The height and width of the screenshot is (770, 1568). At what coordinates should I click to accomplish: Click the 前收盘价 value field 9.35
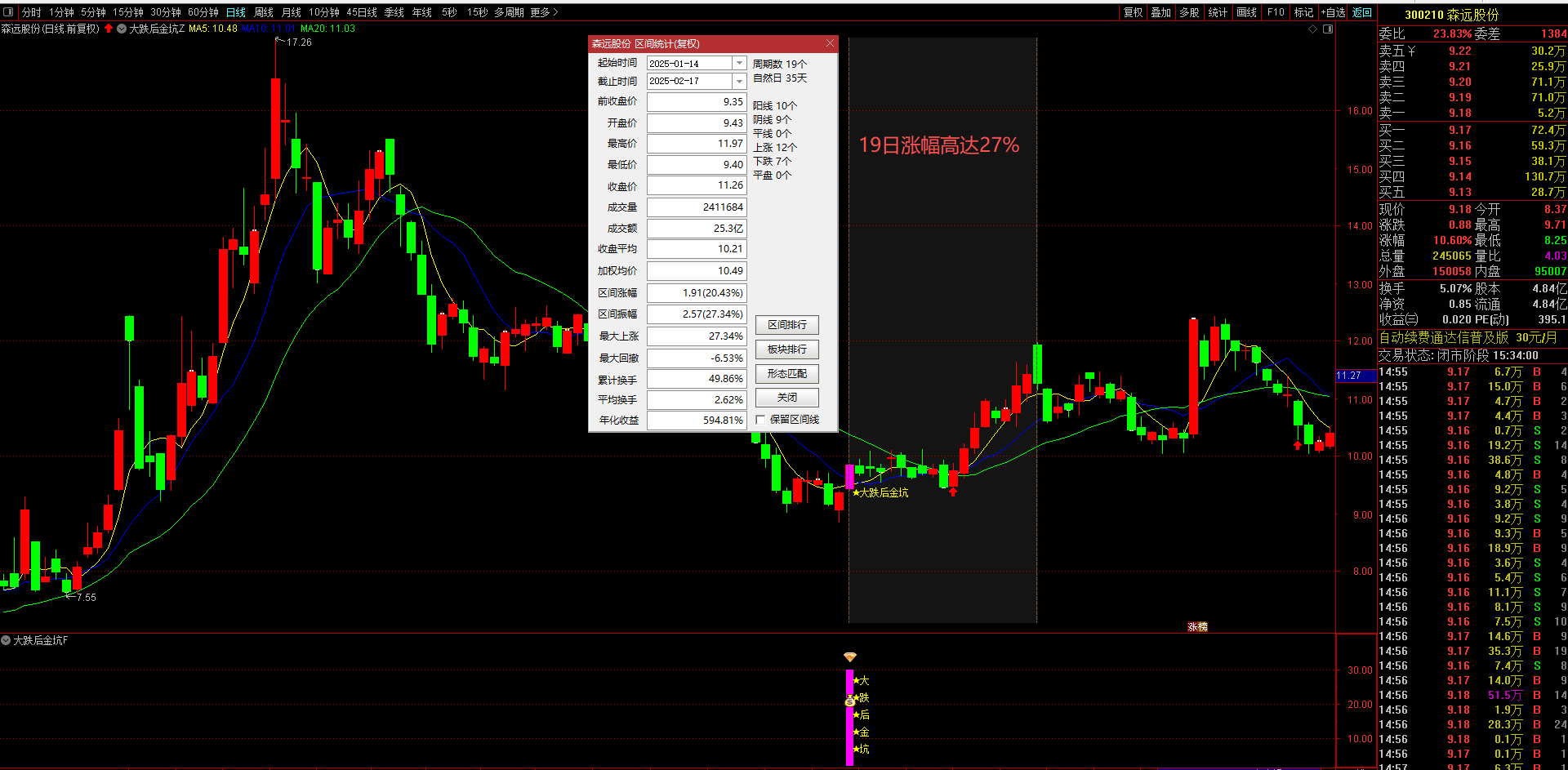coord(697,102)
